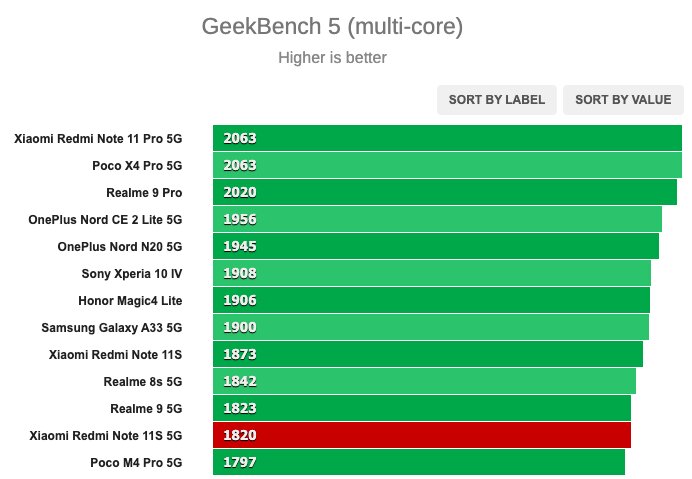The width and height of the screenshot is (692, 479).
Task: Click the Poco X4 Pro 5G label text
Action: coord(137,166)
